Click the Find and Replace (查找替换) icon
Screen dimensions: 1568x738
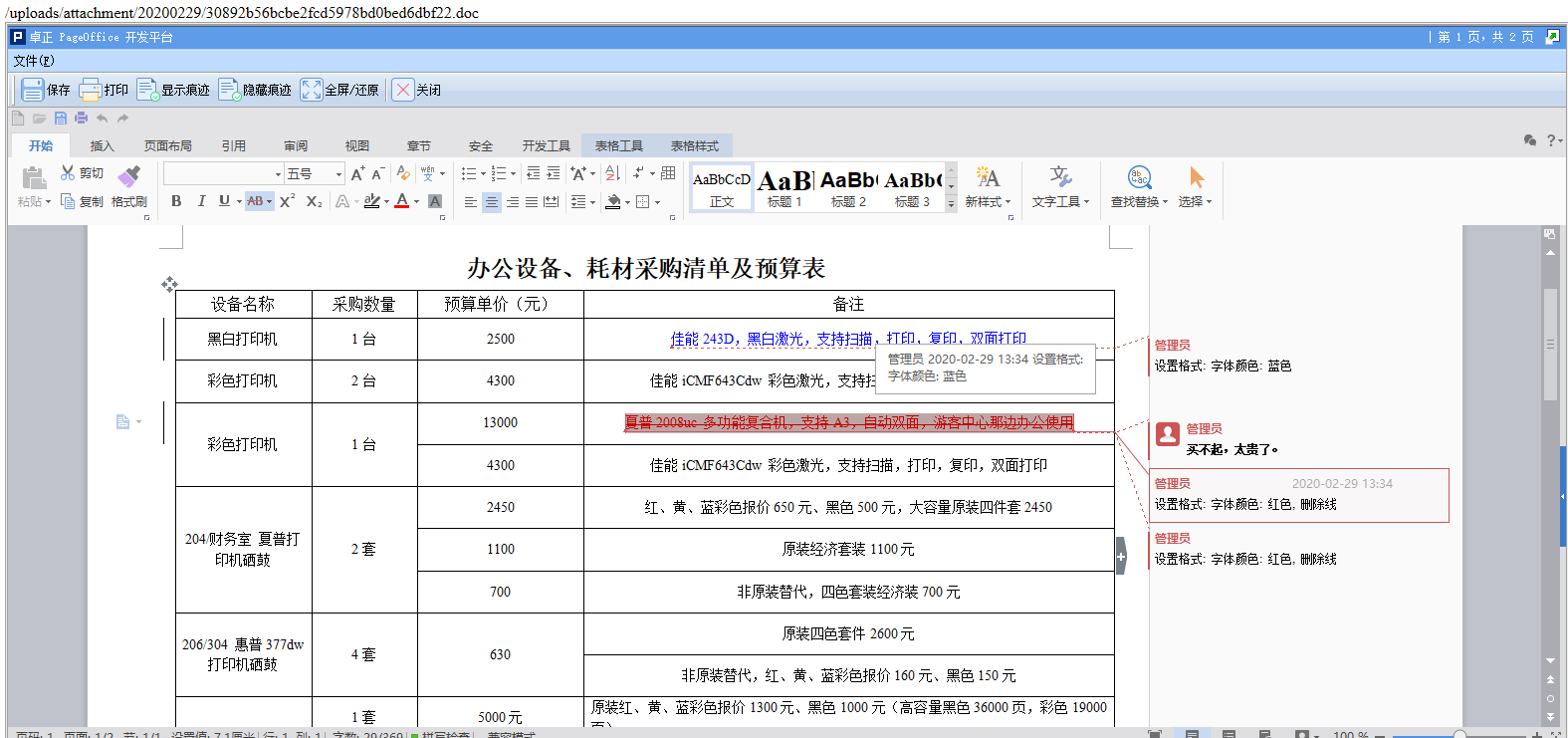[x=1139, y=178]
